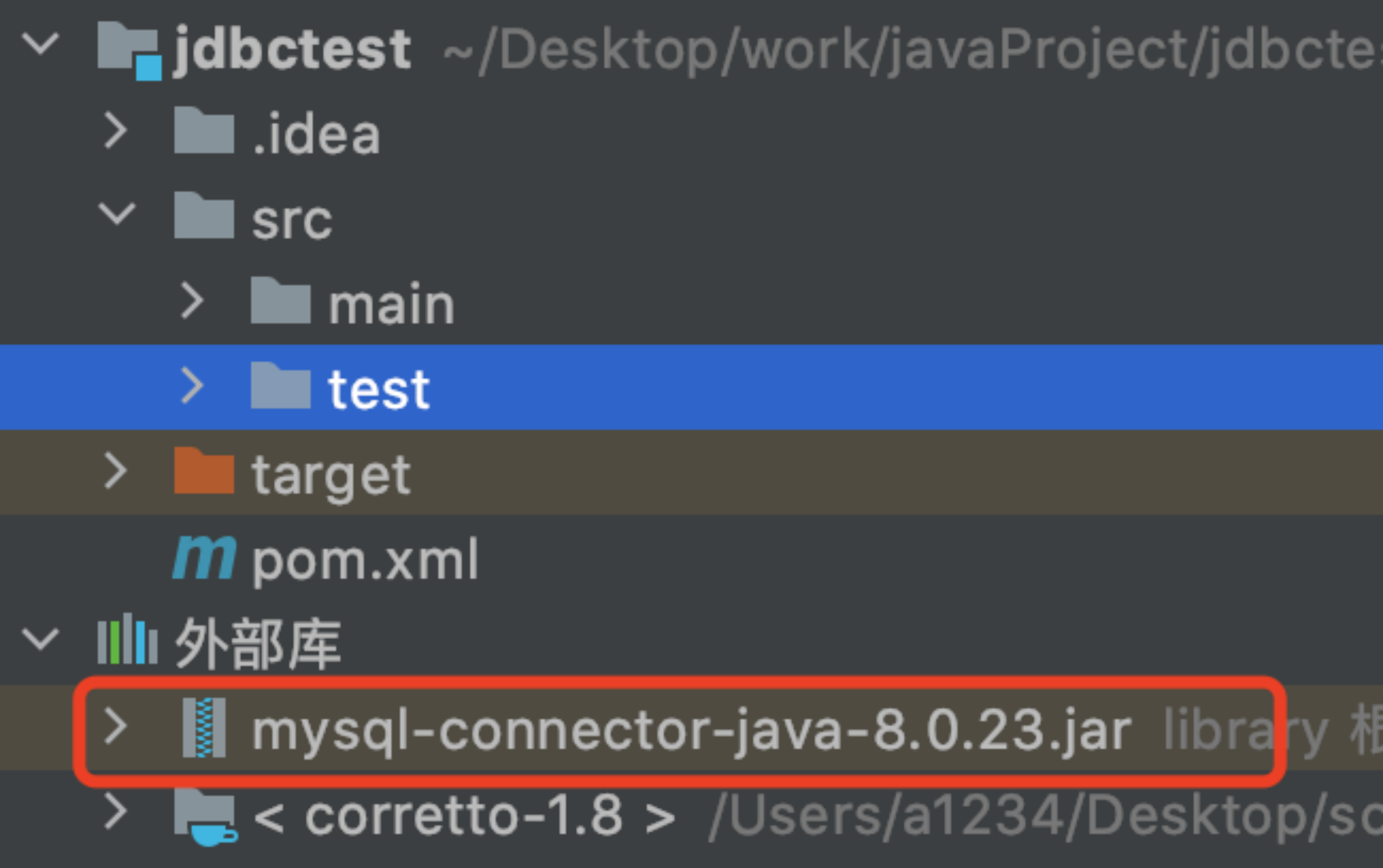1383x868 pixels.
Task: Expand the selected test folder chevron
Action: coord(192,386)
